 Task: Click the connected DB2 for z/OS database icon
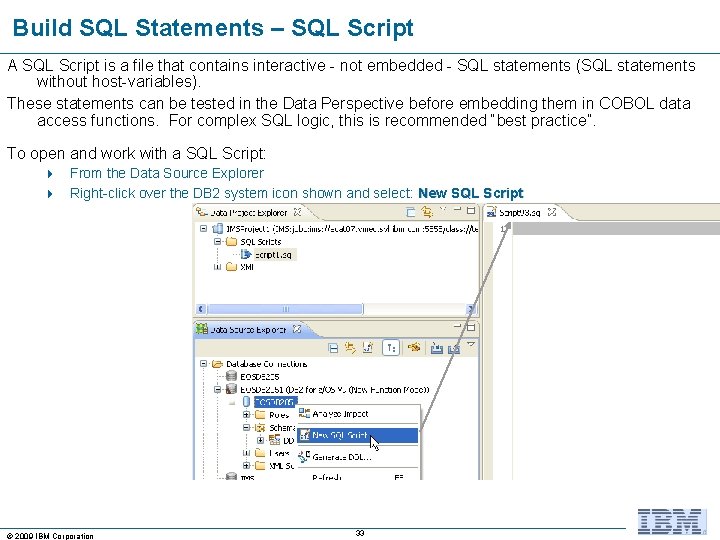[x=231, y=389]
